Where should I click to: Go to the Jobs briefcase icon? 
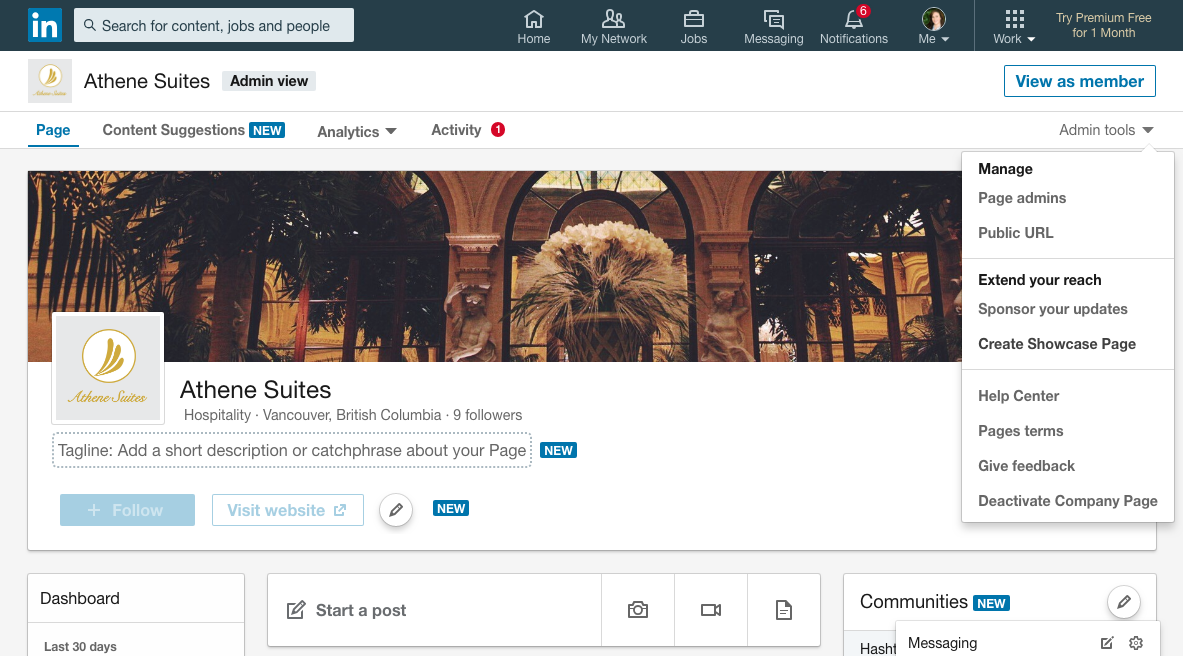pyautogui.click(x=693, y=26)
